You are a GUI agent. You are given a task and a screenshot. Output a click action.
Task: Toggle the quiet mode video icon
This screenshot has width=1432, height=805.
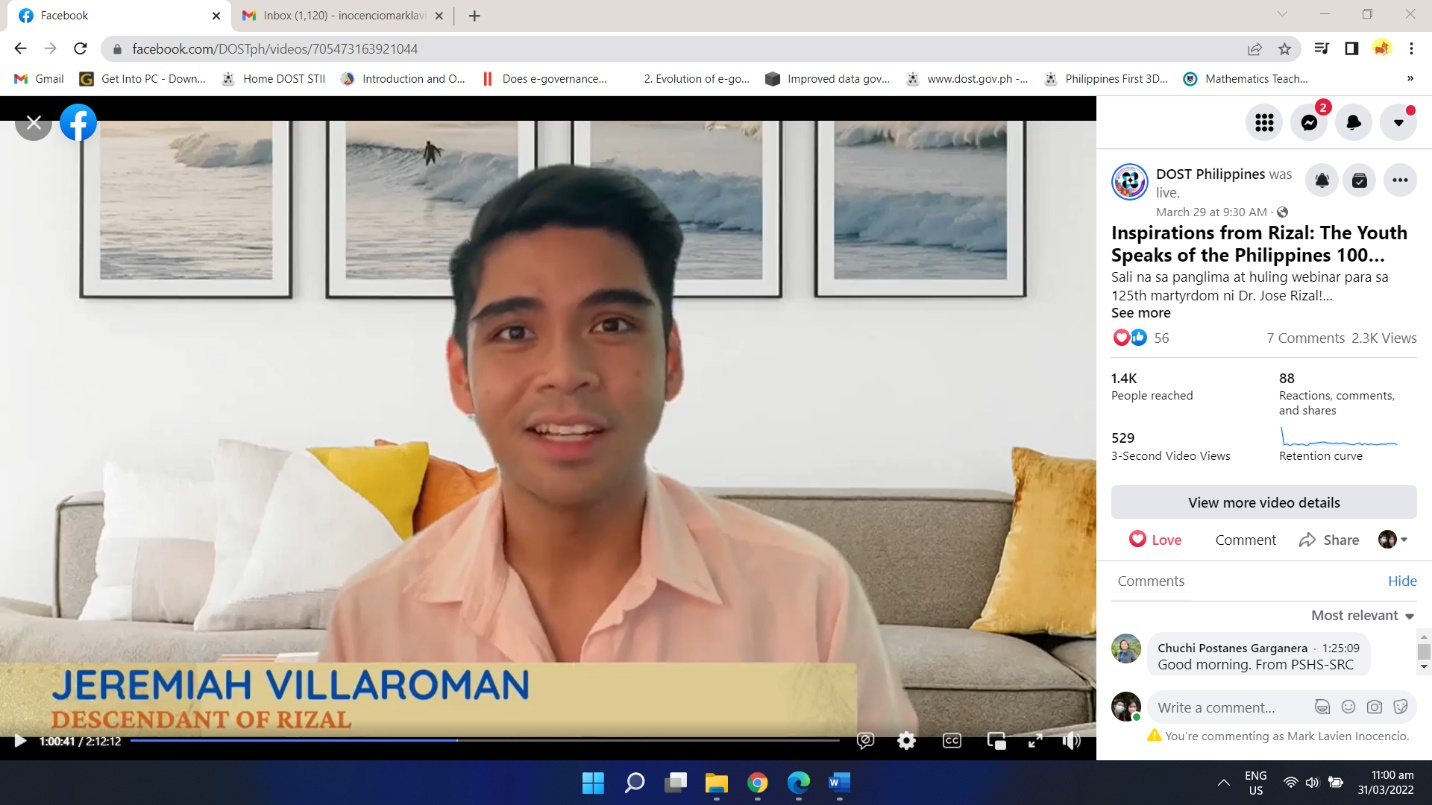click(866, 741)
